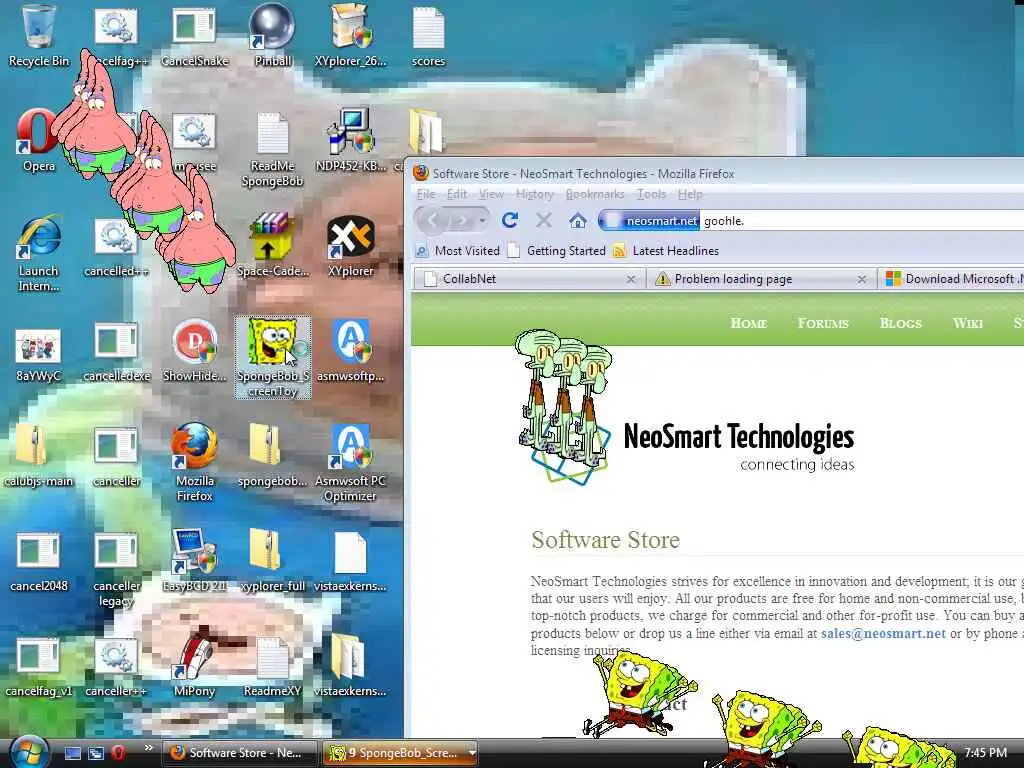Viewport: 1024px width, 768px height.
Task: Open Wiki in NeoSmart navigation bar
Action: pyautogui.click(x=967, y=323)
